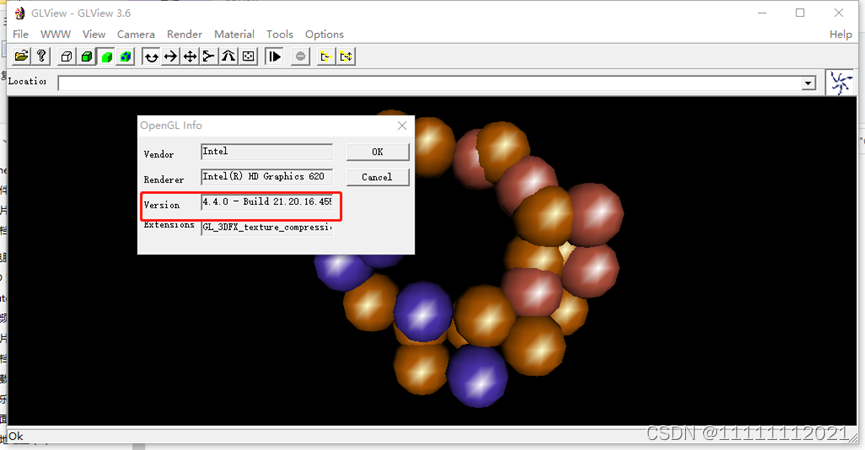Click the right arrow slide mode icon
Screen dimensions: 865x450
point(170,57)
